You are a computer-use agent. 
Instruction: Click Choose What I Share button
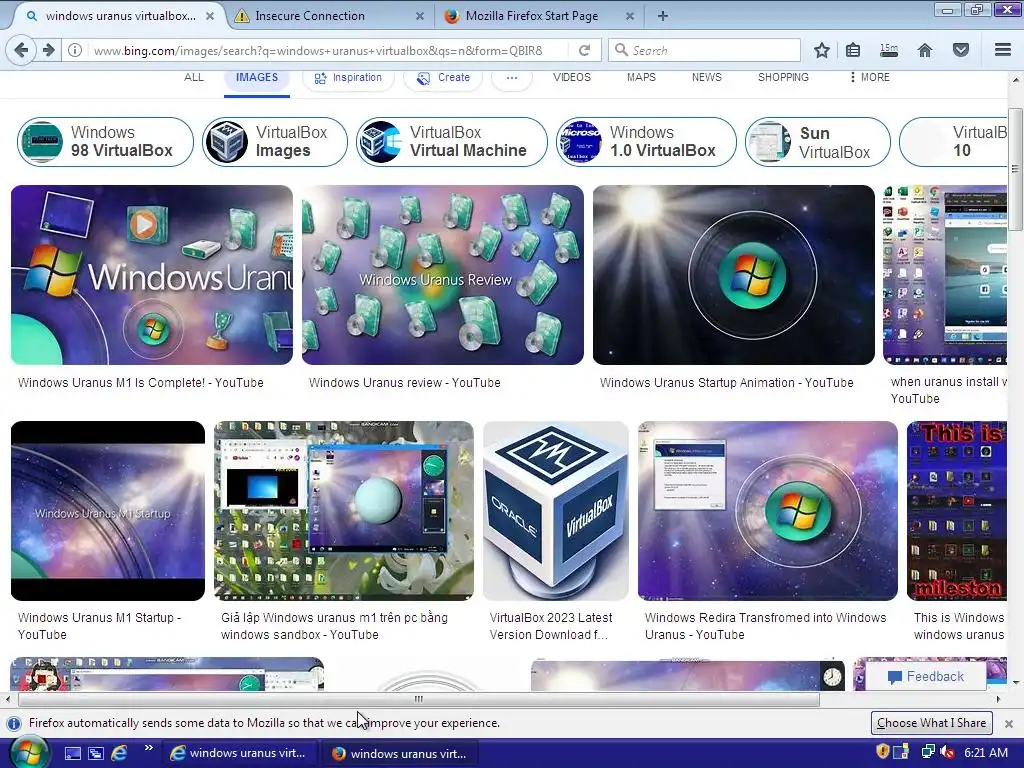point(931,723)
